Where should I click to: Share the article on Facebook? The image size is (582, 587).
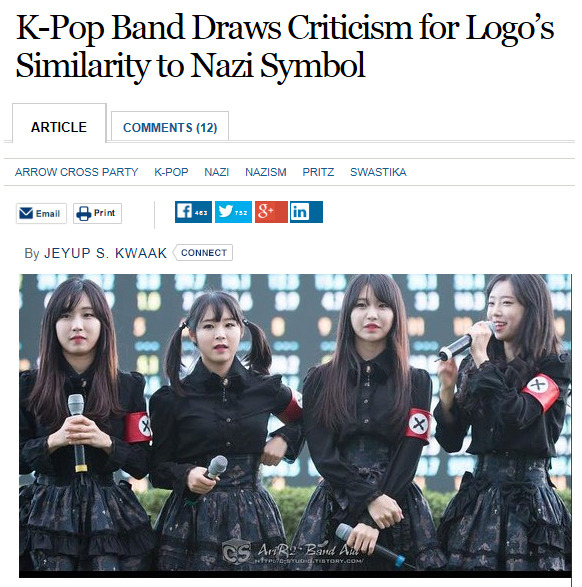pos(193,212)
